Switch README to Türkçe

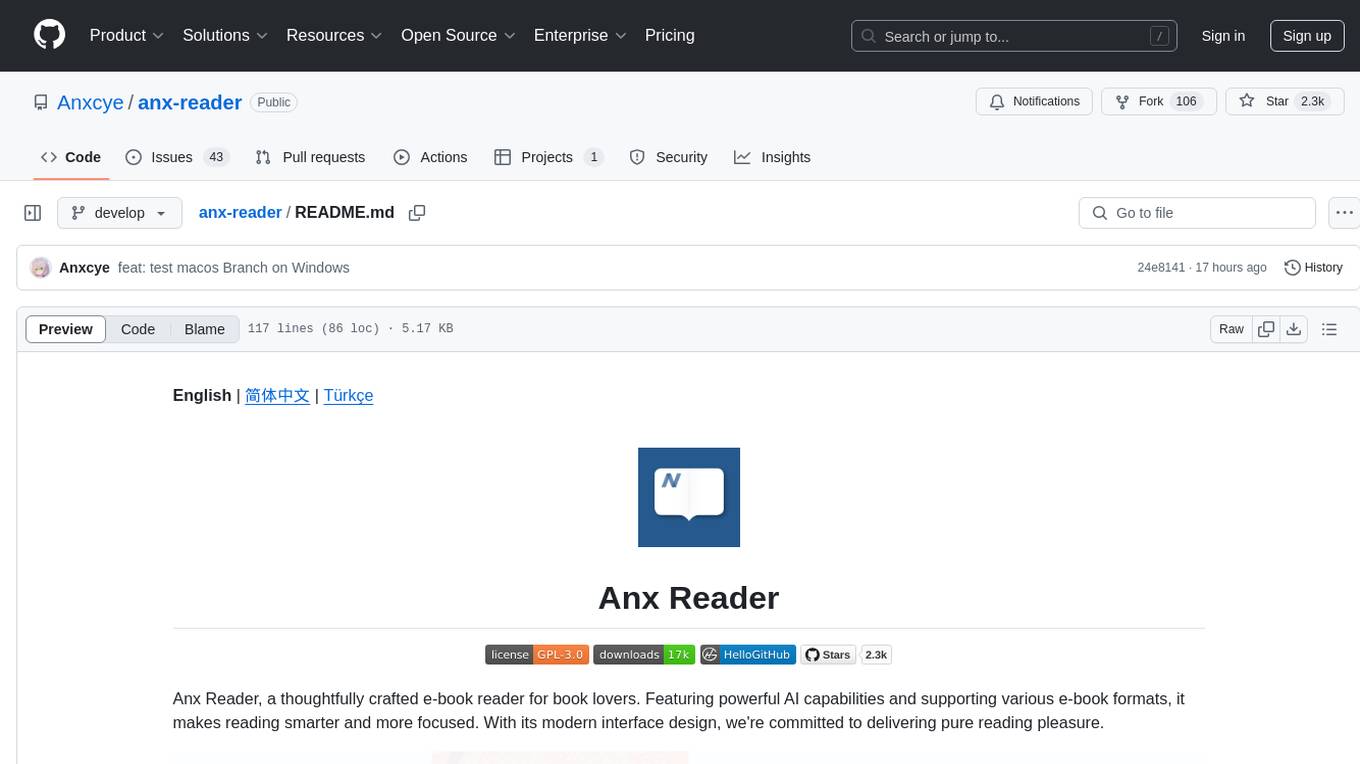point(348,395)
